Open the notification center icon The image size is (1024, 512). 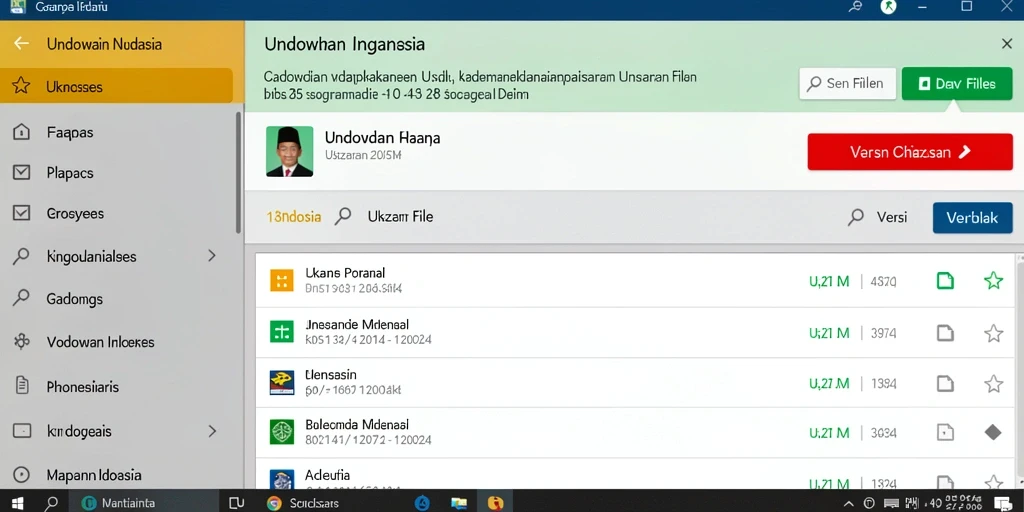1004,502
